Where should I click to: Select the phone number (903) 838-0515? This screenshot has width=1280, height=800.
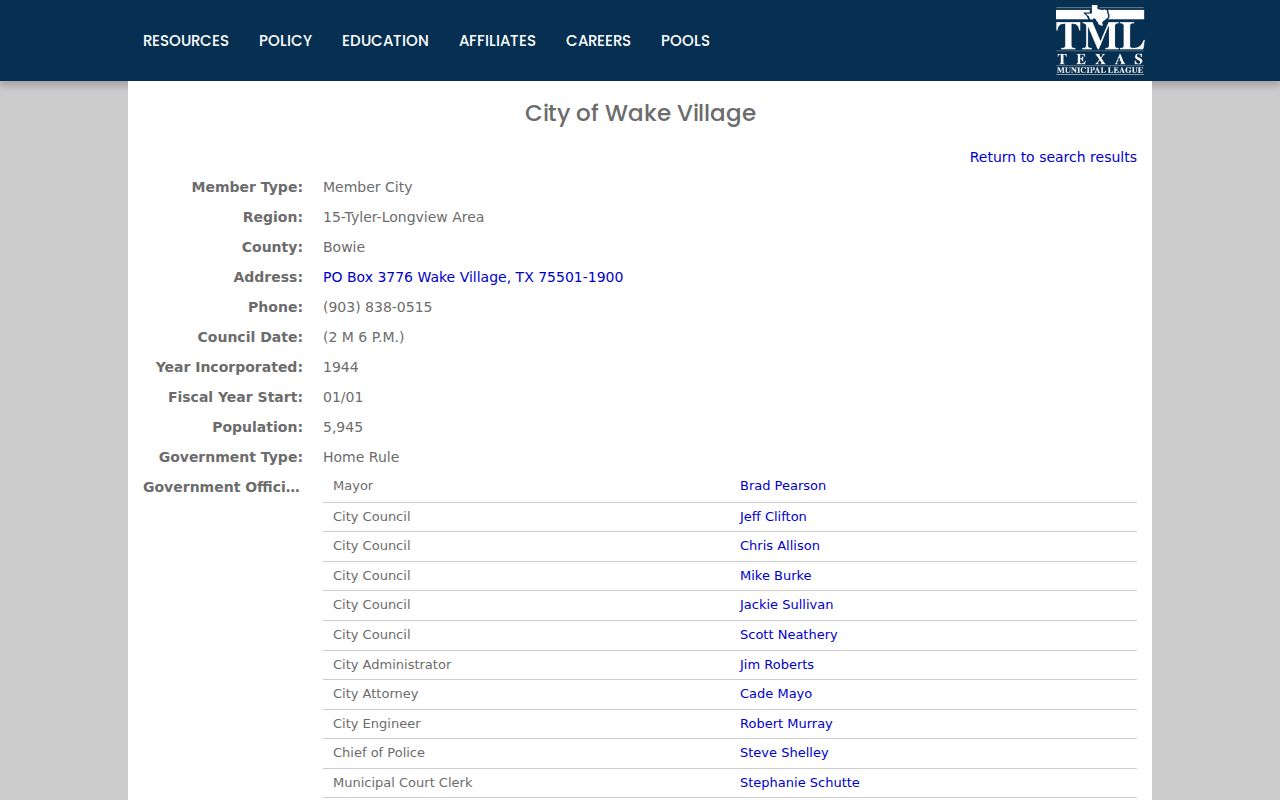[378, 307]
